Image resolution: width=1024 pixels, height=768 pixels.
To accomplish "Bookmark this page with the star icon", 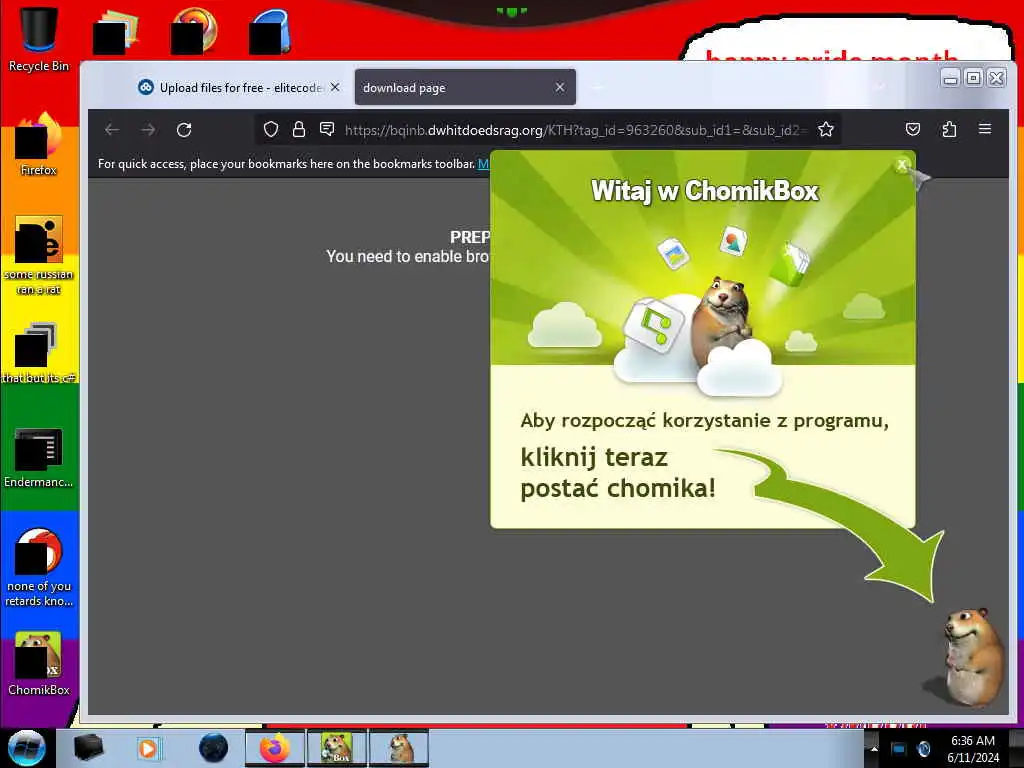I will coord(826,129).
